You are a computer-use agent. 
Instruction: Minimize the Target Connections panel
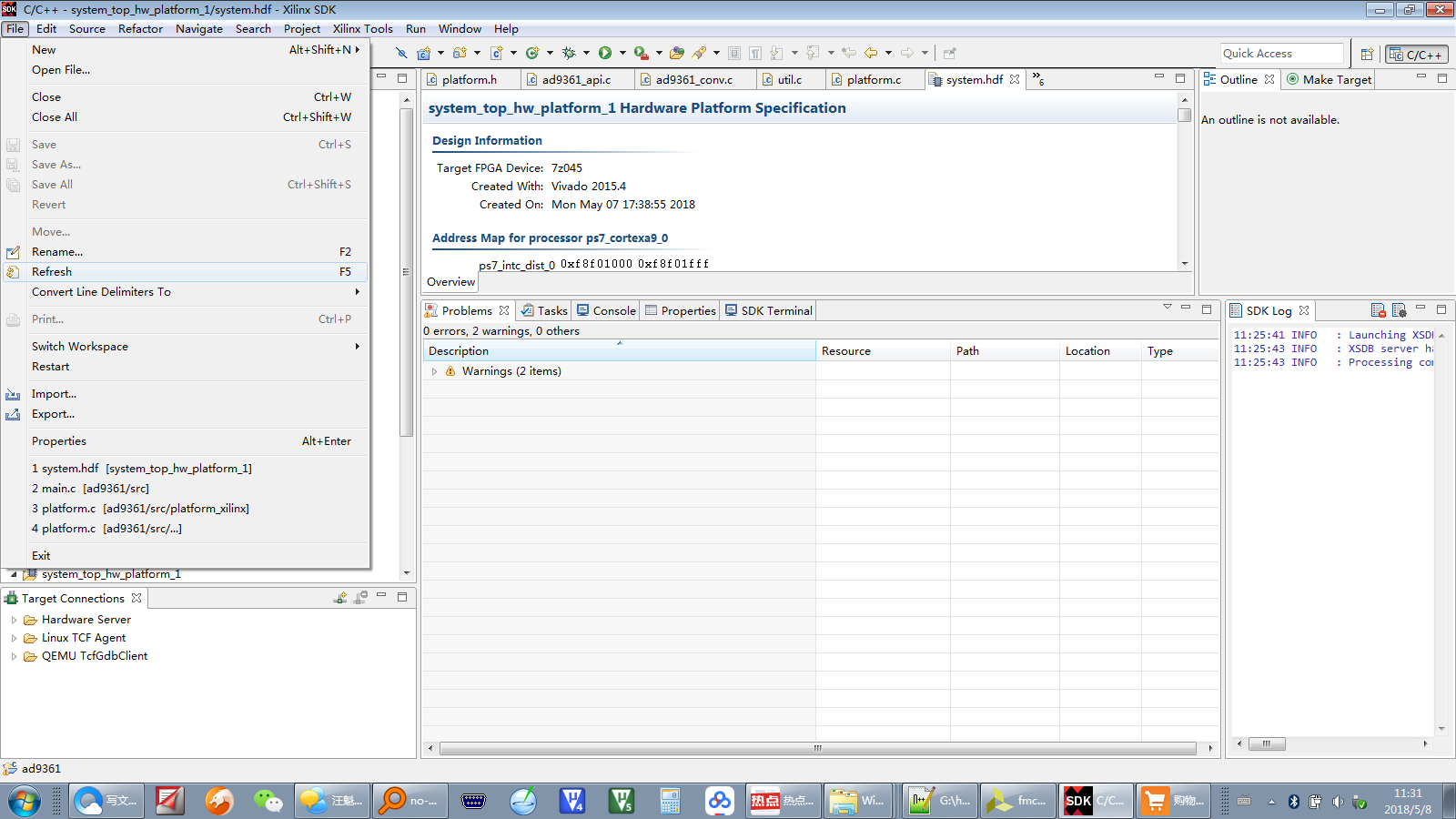(x=381, y=596)
